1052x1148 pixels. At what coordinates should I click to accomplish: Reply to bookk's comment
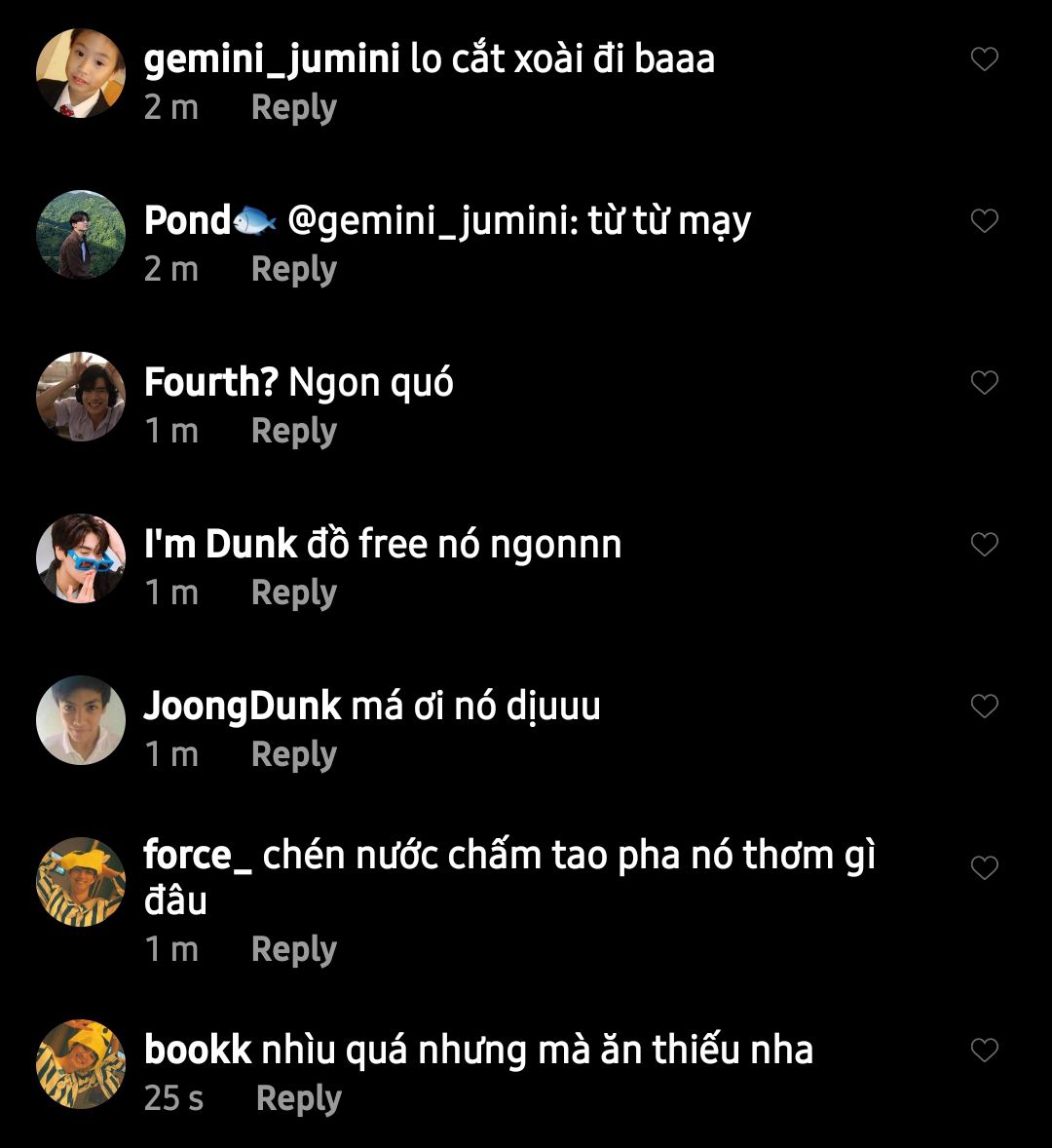[298, 1099]
